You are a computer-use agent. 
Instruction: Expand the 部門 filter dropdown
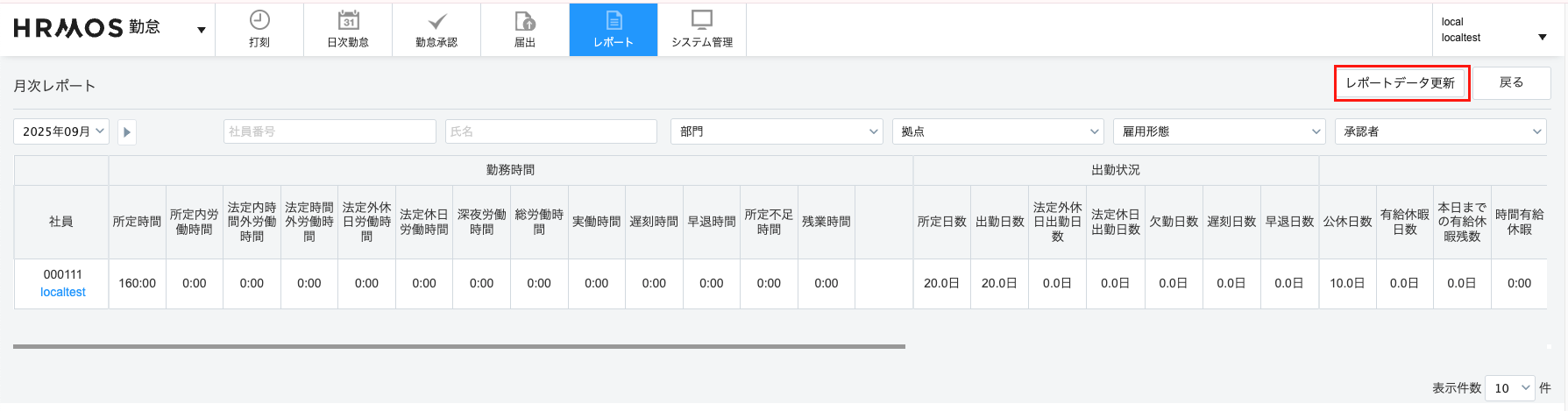pos(776,131)
